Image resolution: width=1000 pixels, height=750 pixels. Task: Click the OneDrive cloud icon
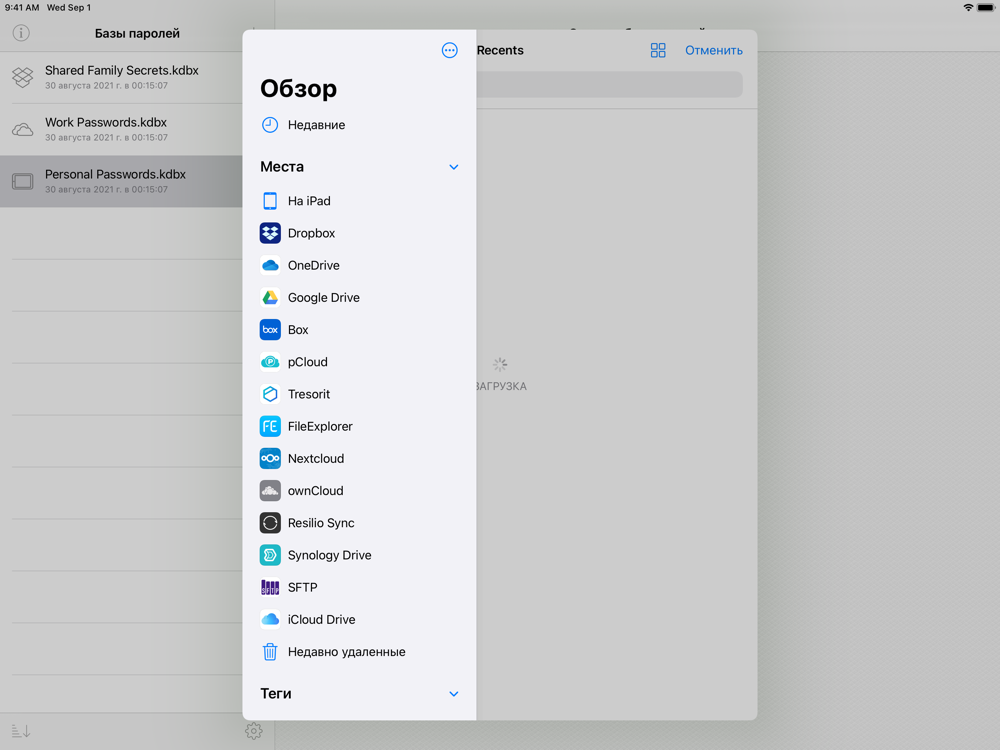270,265
